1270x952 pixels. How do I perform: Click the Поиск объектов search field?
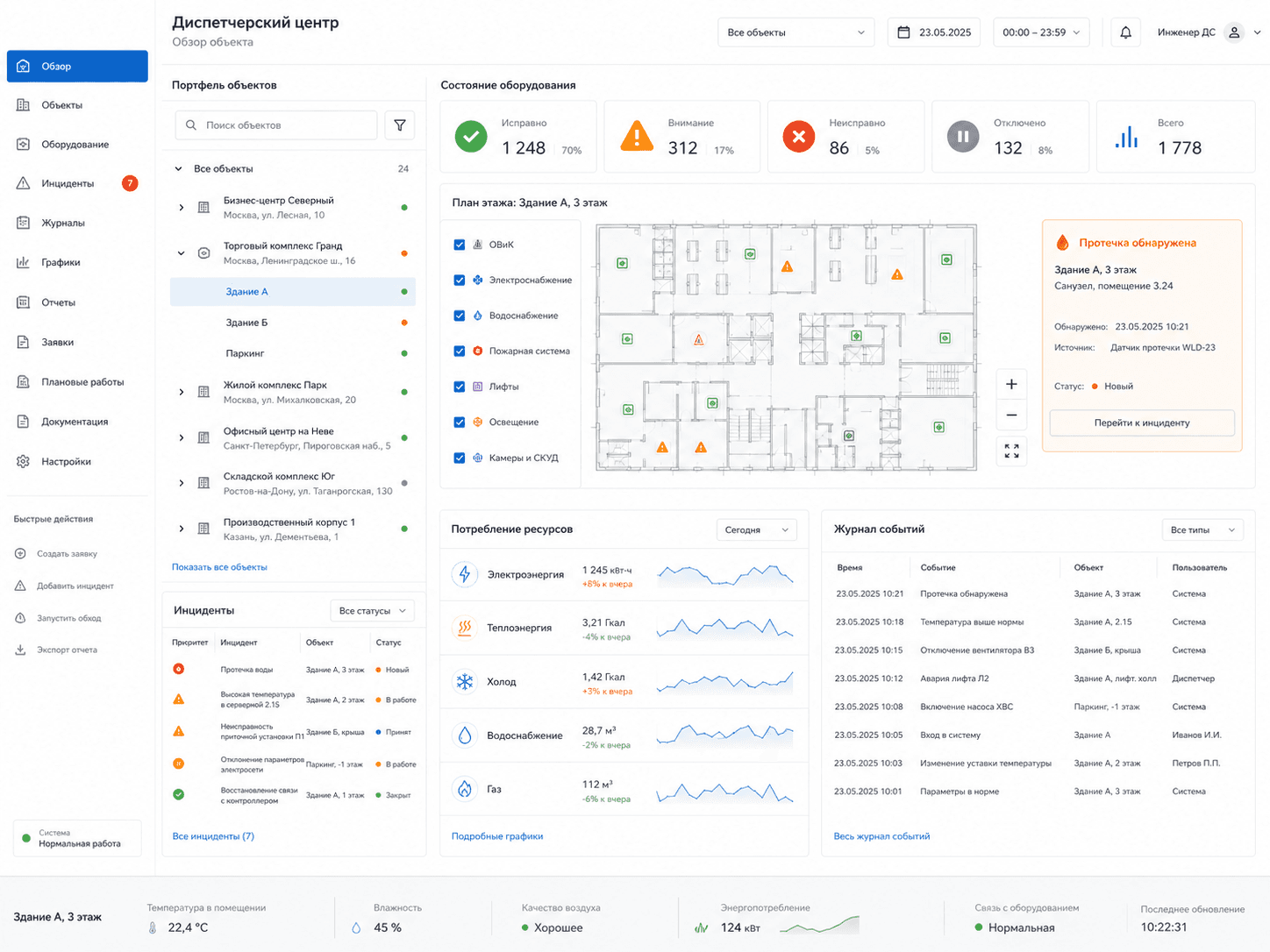pyautogui.click(x=276, y=125)
